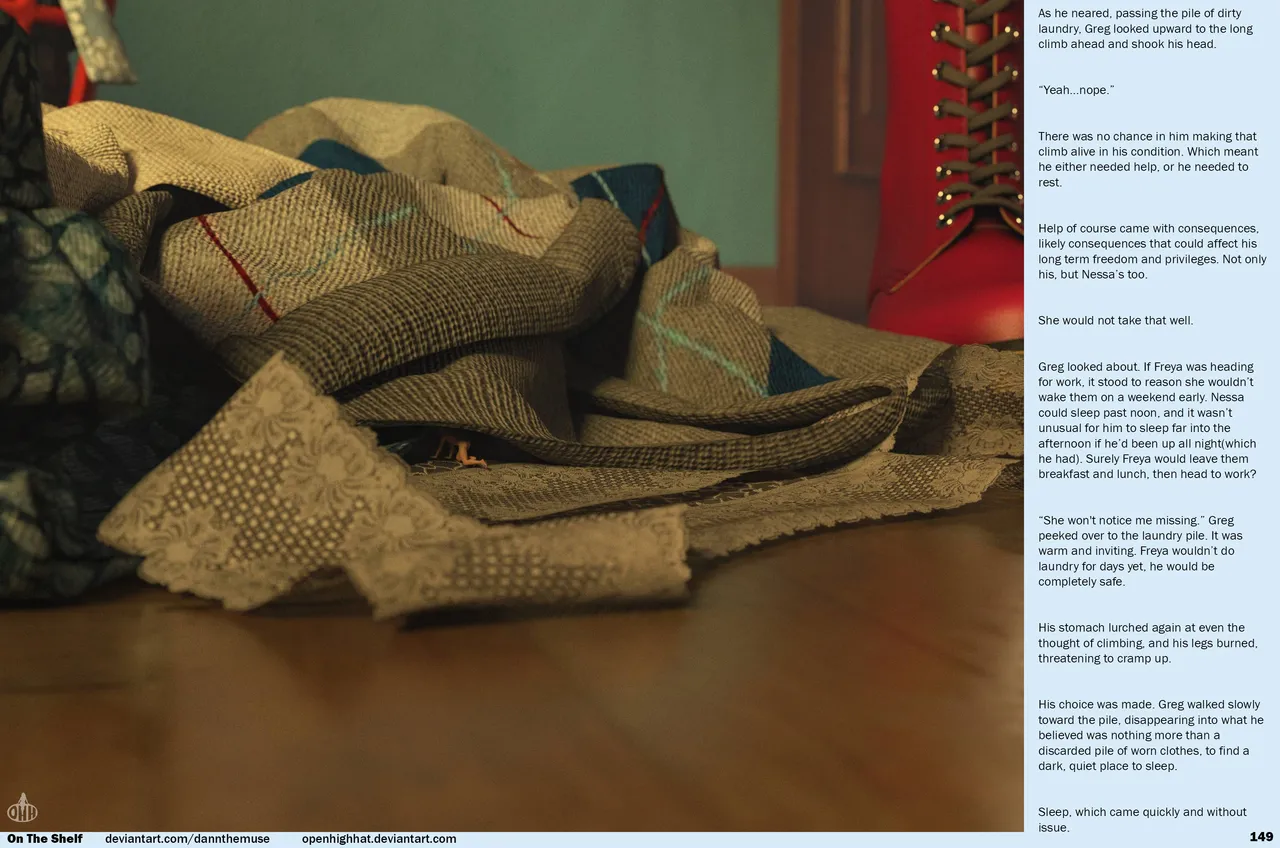Click the "On The Shelf" title text
This screenshot has height=848, width=1280.
click(x=45, y=839)
